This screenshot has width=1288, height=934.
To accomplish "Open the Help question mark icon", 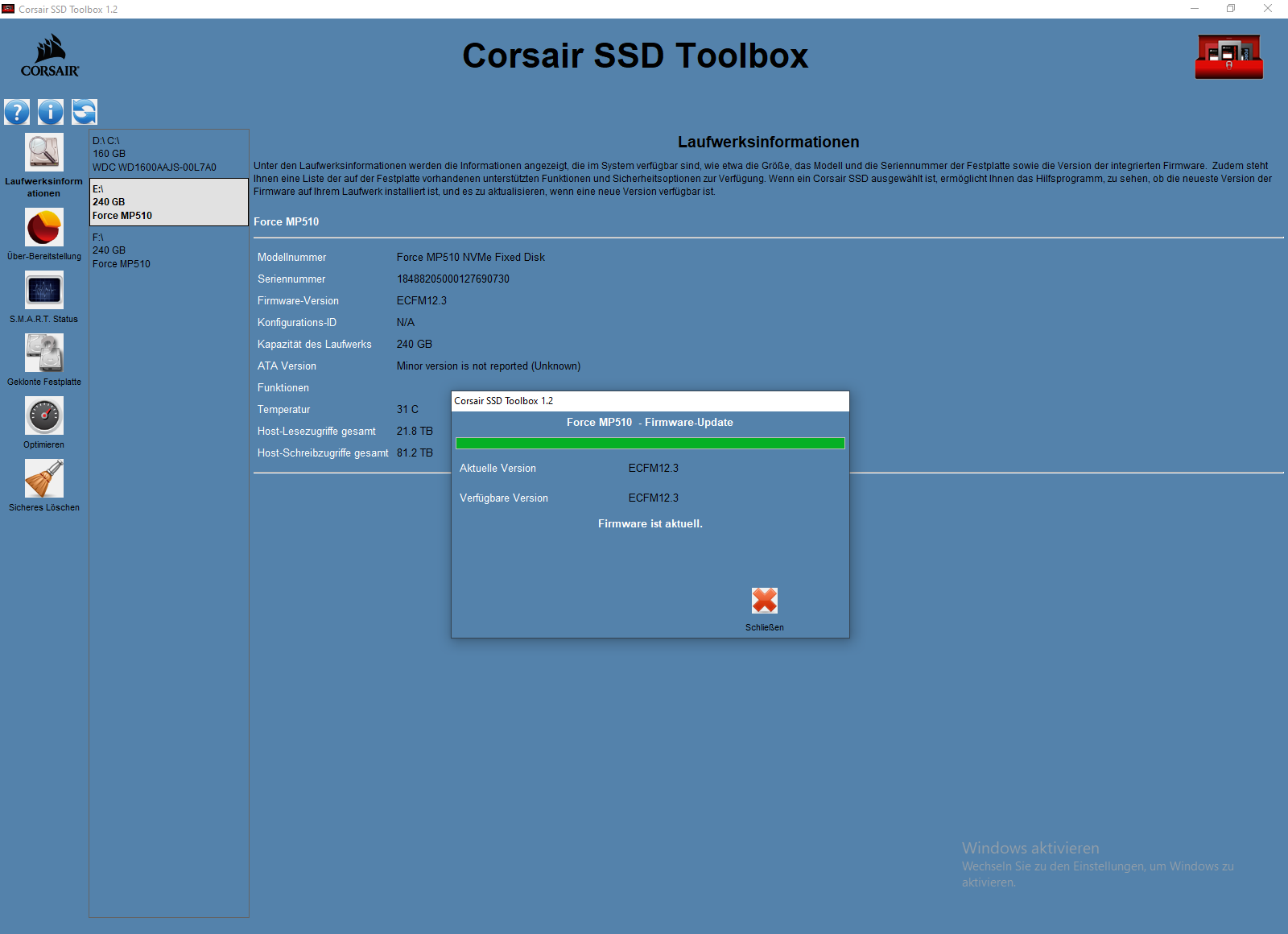I will 17,112.
